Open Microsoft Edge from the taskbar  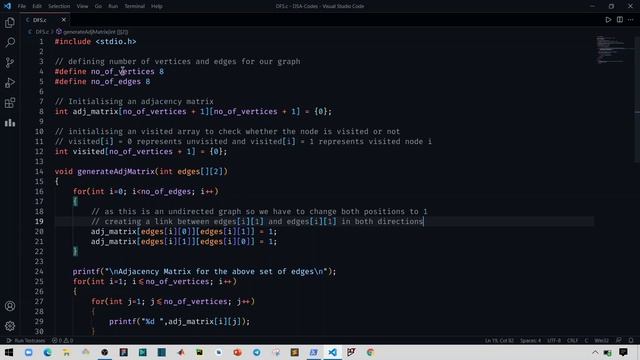(47, 352)
